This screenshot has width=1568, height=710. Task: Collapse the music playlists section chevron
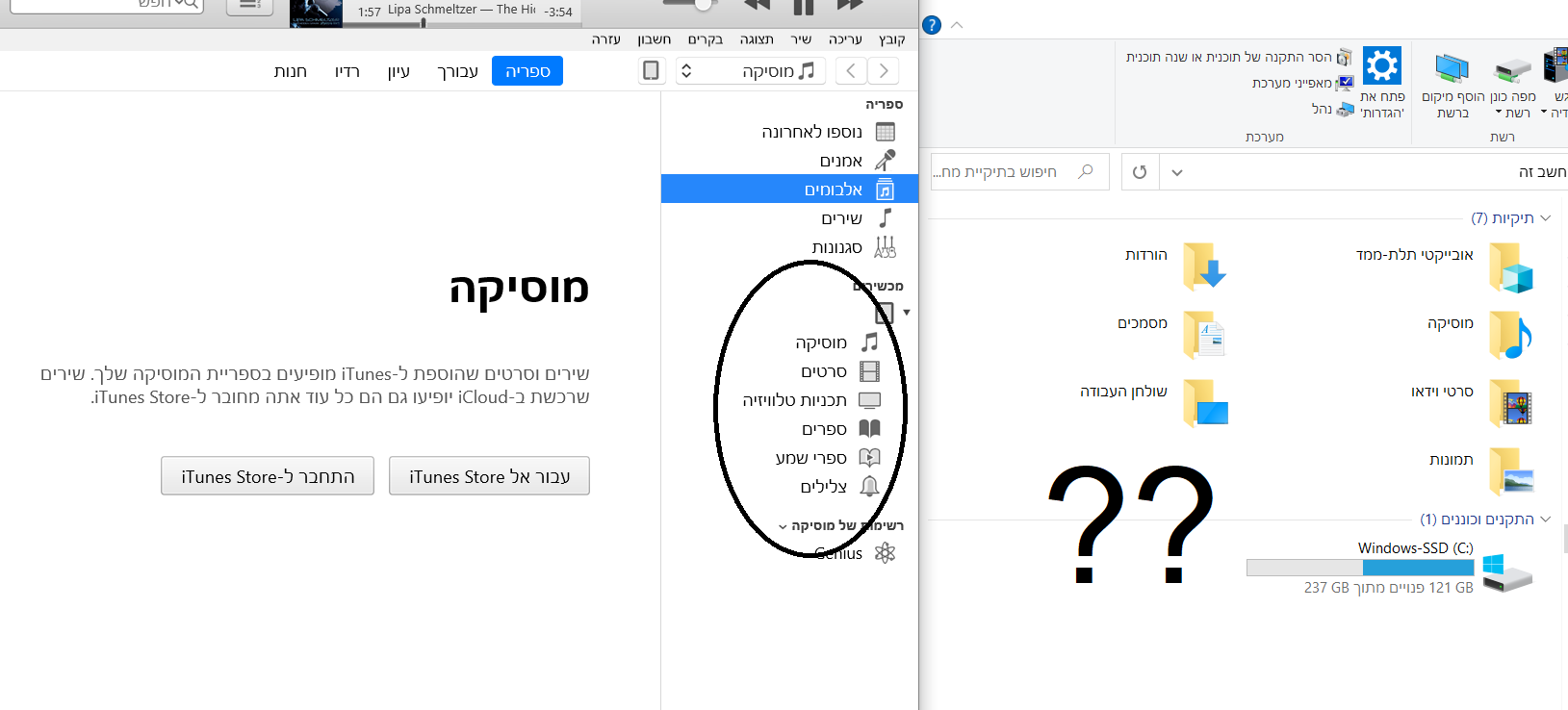783,526
